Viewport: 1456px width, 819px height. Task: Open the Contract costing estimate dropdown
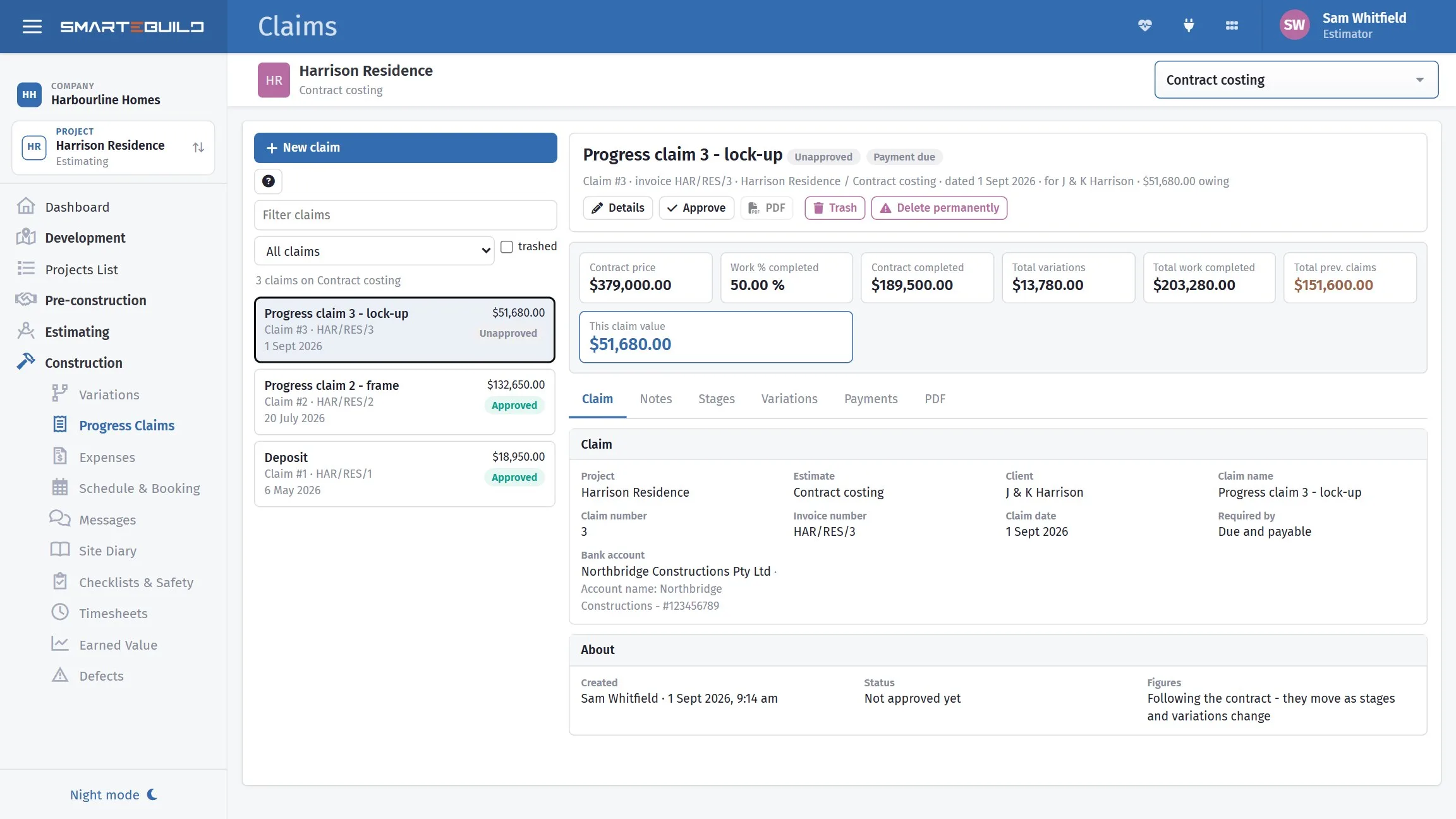(x=1296, y=80)
